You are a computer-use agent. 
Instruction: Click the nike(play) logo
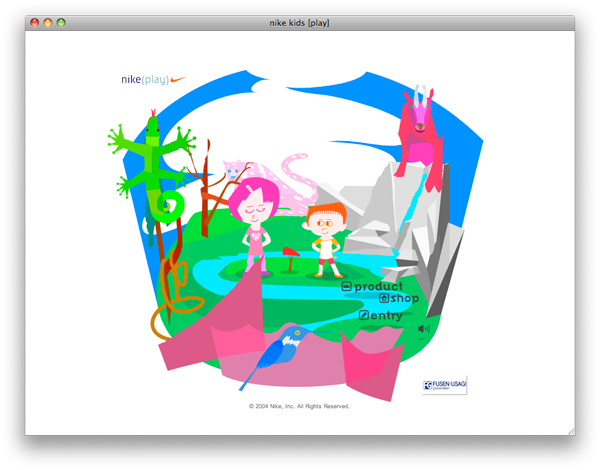click(154, 79)
